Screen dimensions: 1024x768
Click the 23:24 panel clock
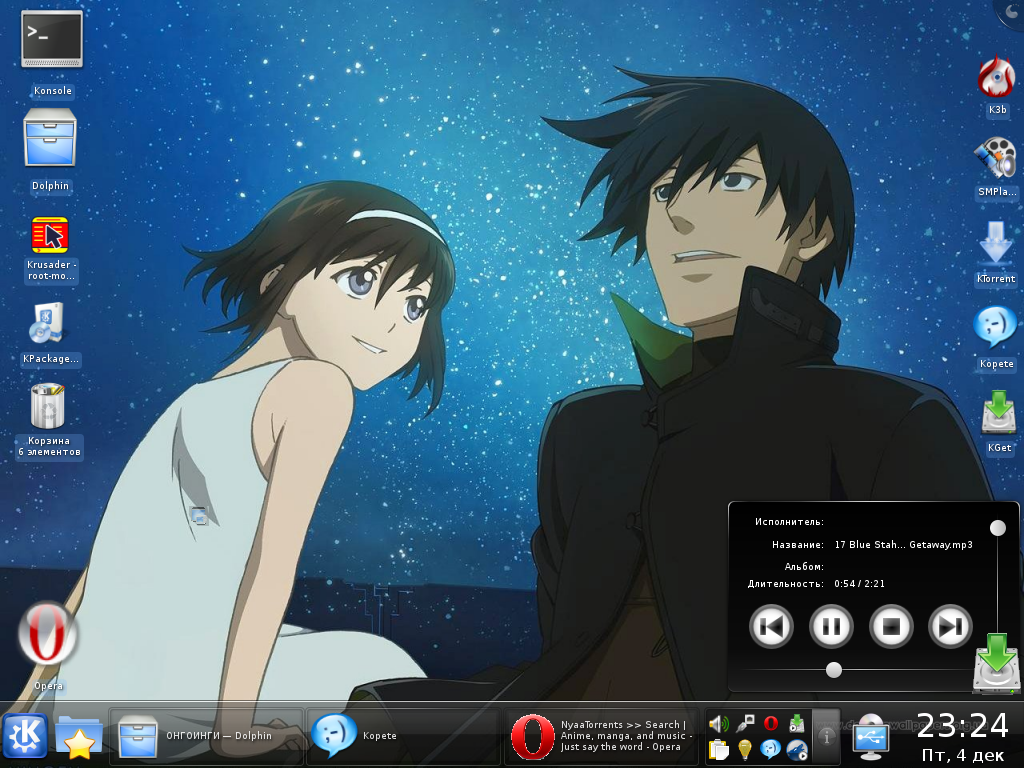[x=963, y=726]
